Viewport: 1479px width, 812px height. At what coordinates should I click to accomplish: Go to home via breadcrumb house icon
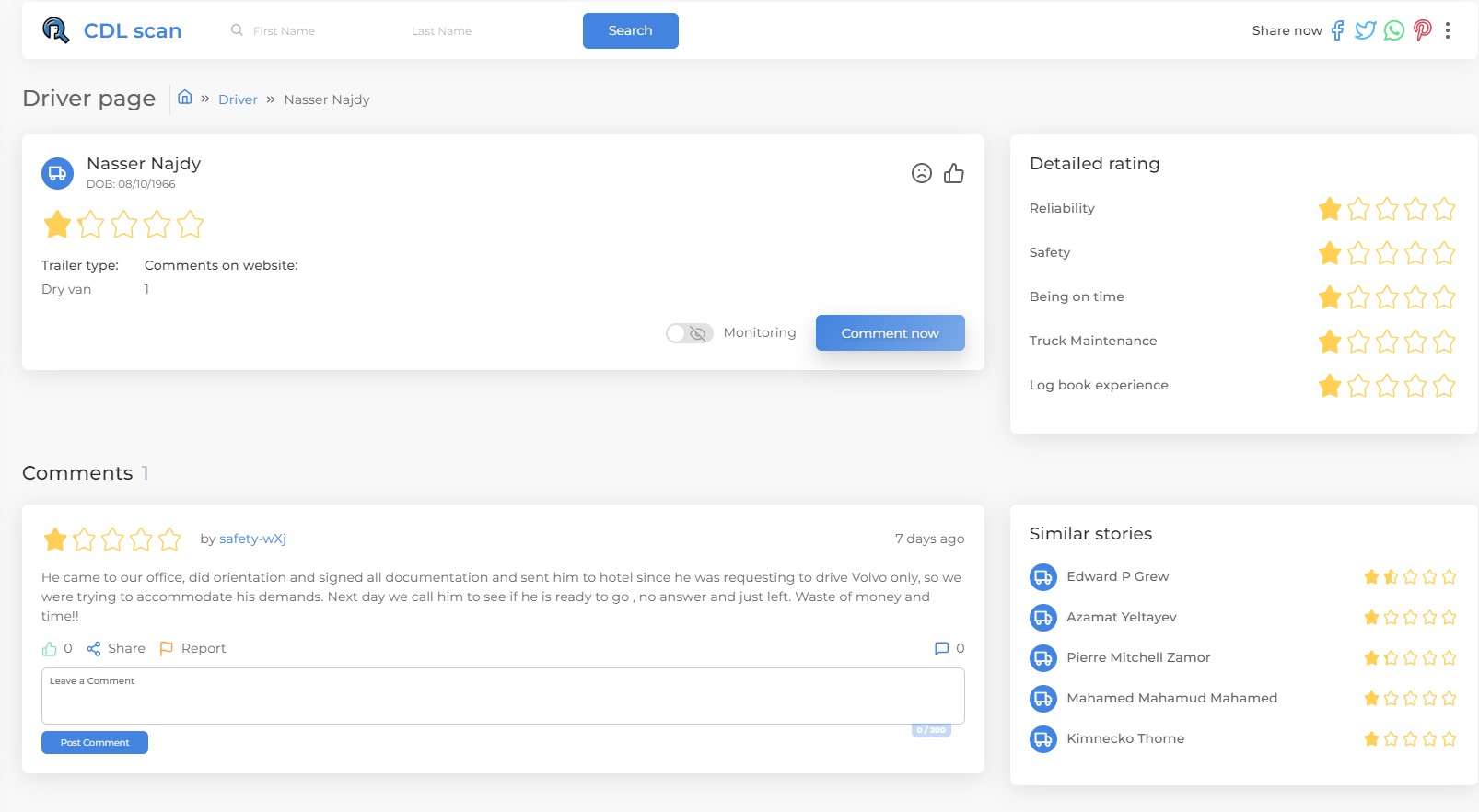point(185,98)
